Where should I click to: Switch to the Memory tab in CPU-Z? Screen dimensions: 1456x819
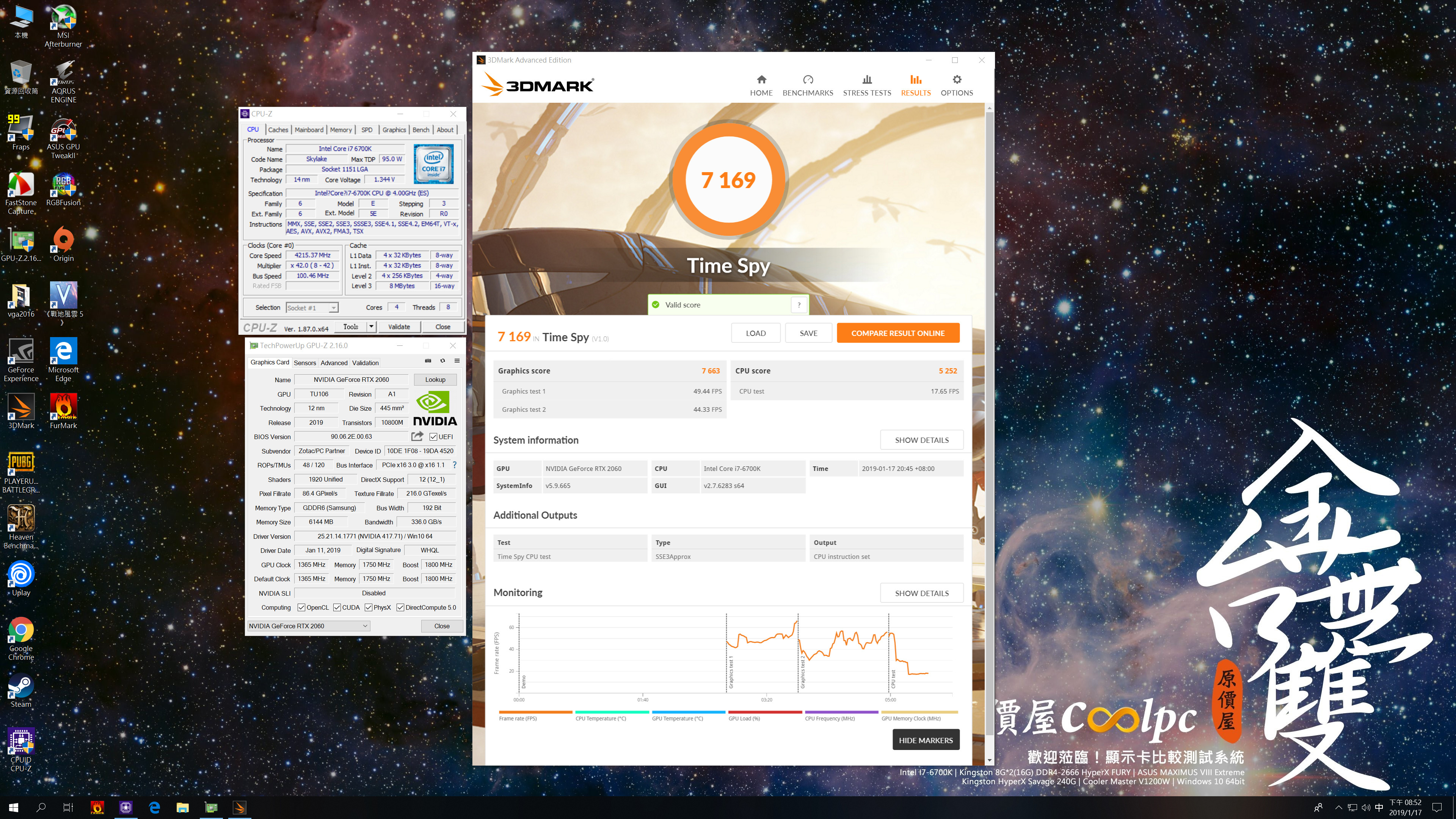(x=341, y=129)
